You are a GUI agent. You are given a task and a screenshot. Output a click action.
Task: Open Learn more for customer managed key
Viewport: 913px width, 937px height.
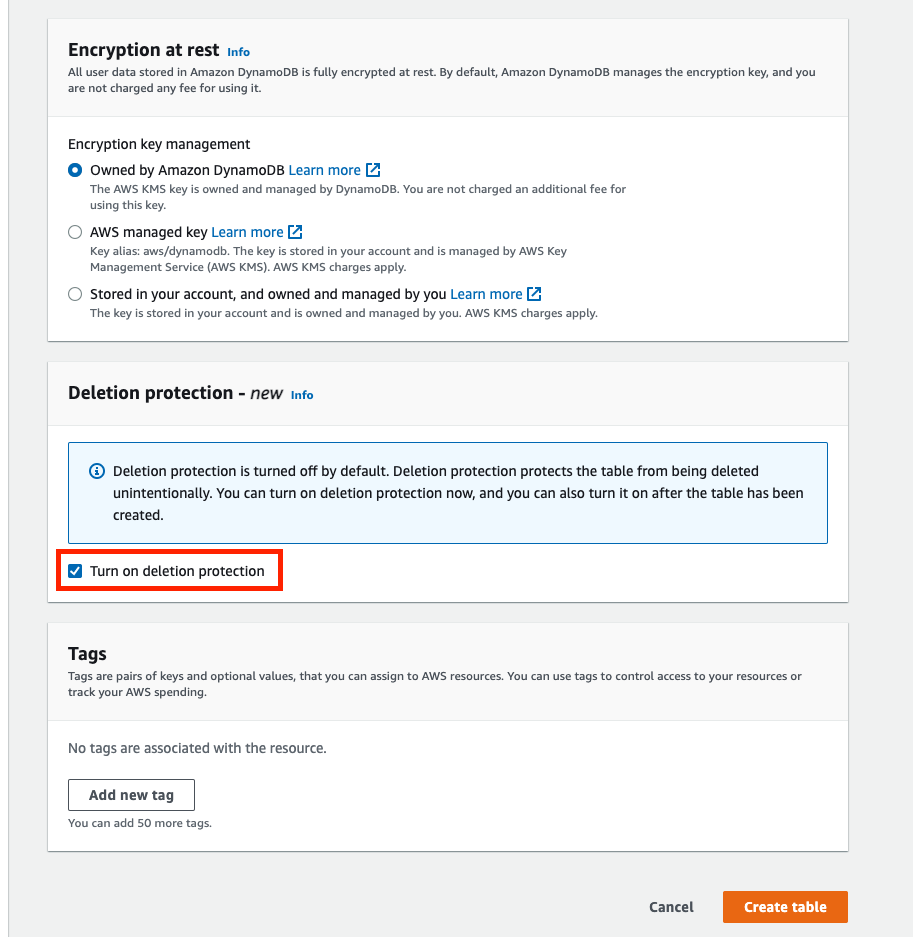pyautogui.click(x=485, y=294)
